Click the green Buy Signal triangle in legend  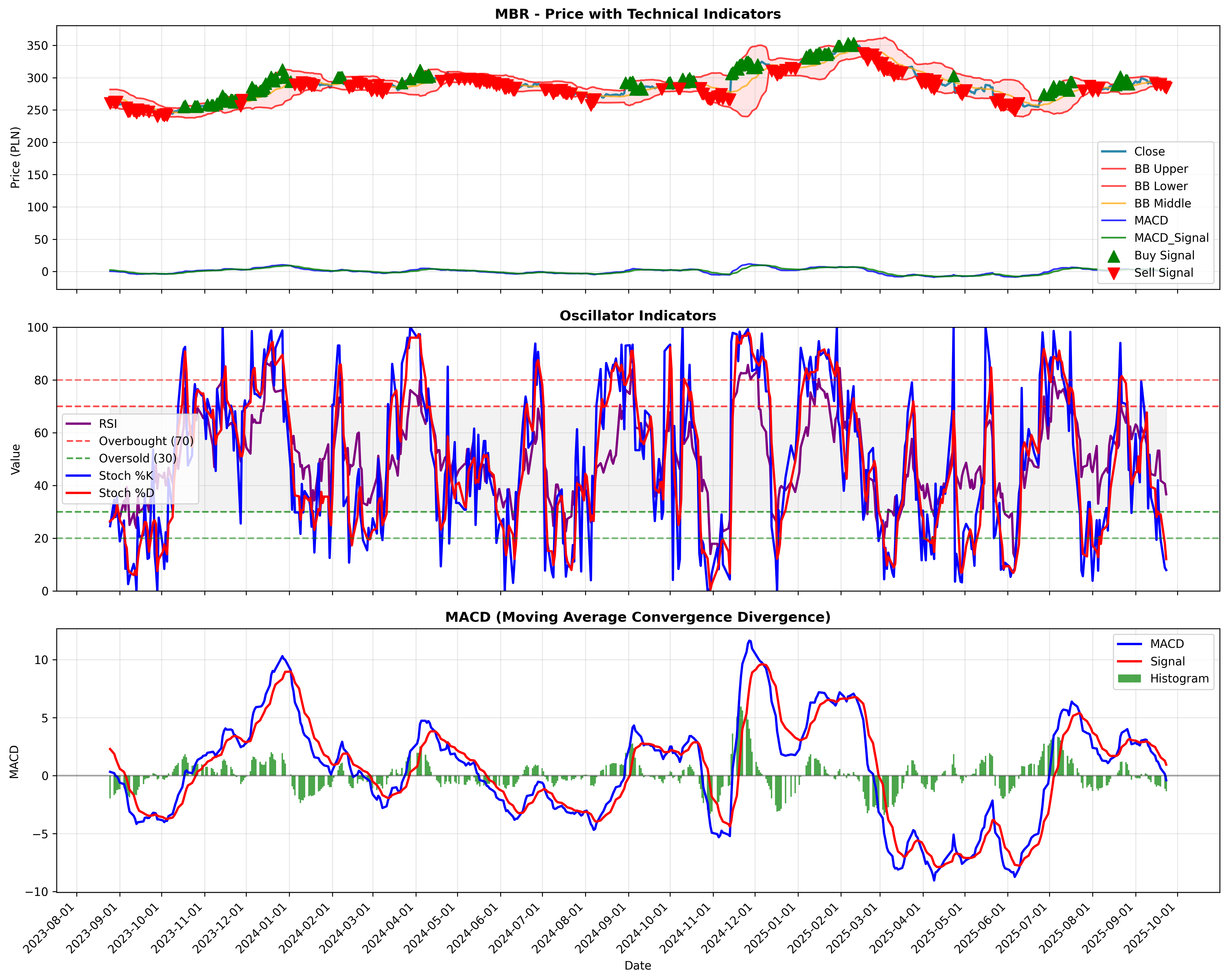[x=1113, y=256]
